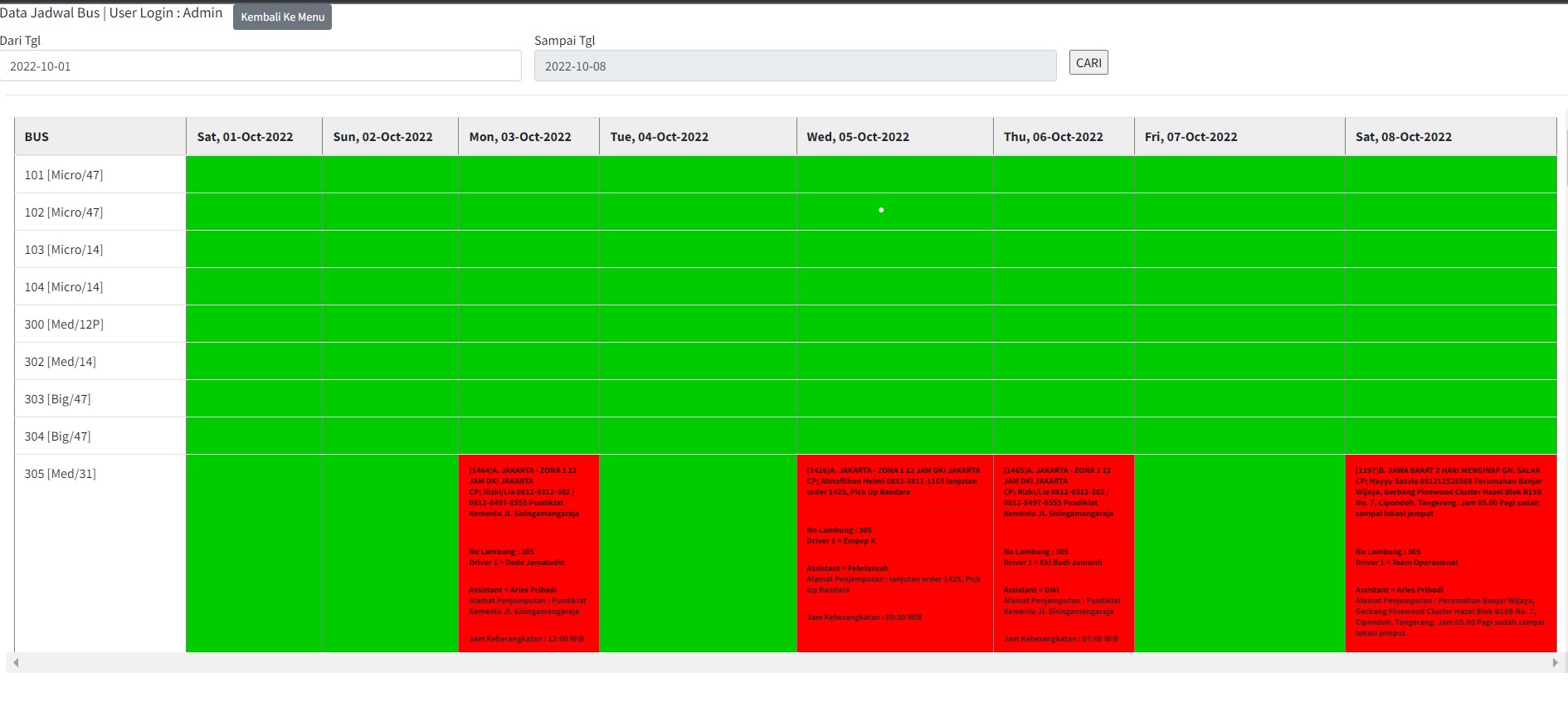This screenshot has height=712, width=1568.
Task: Click the left arrow of horizontal scrollbar
Action: tap(15, 662)
